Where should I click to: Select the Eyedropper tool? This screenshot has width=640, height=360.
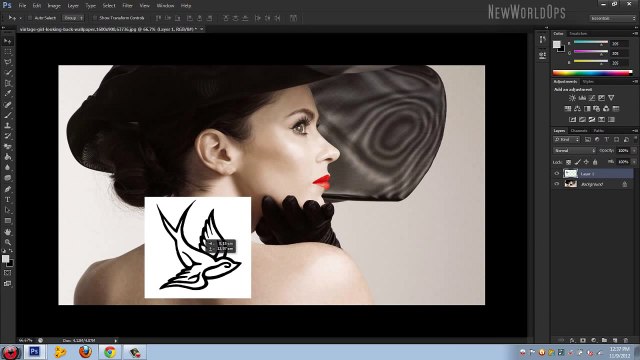tap(8, 94)
